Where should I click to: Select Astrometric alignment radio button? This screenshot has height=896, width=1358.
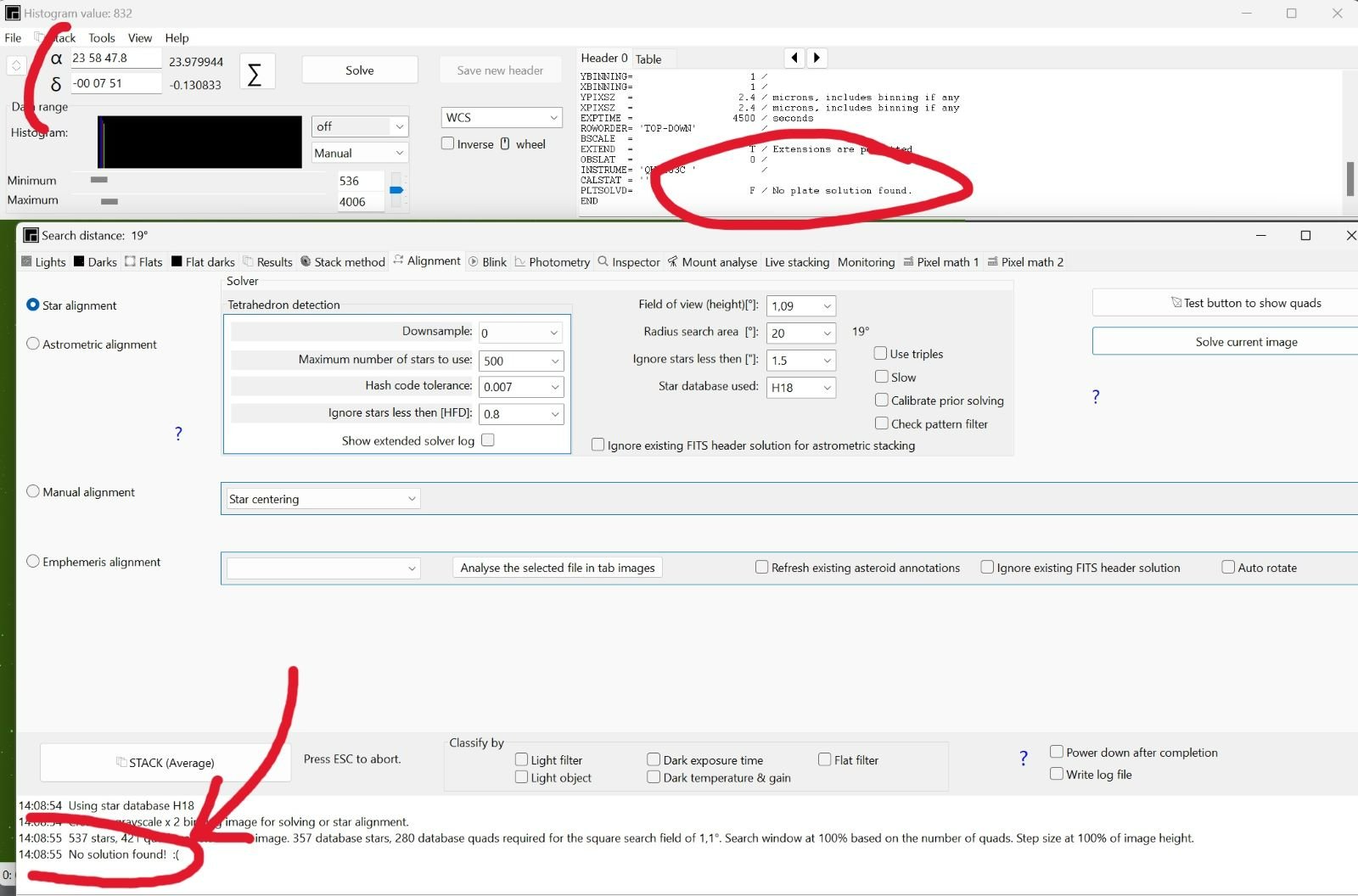(x=33, y=344)
